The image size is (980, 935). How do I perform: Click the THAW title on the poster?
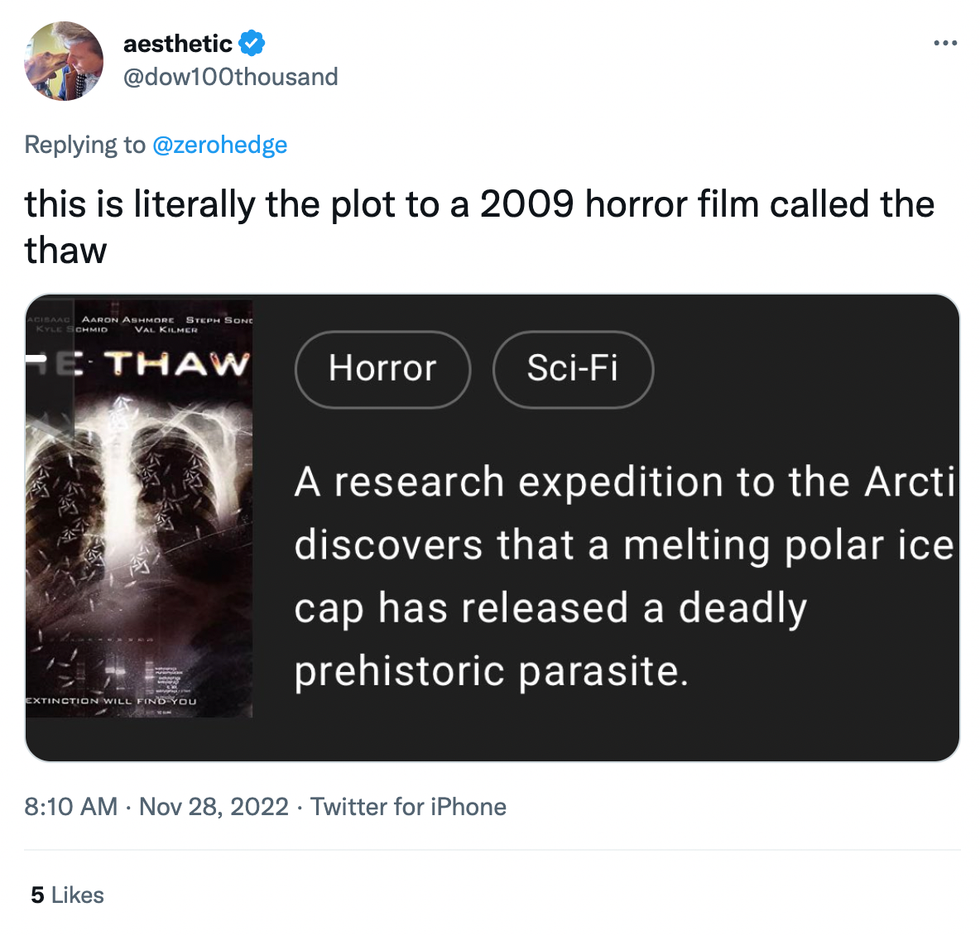tap(176, 363)
